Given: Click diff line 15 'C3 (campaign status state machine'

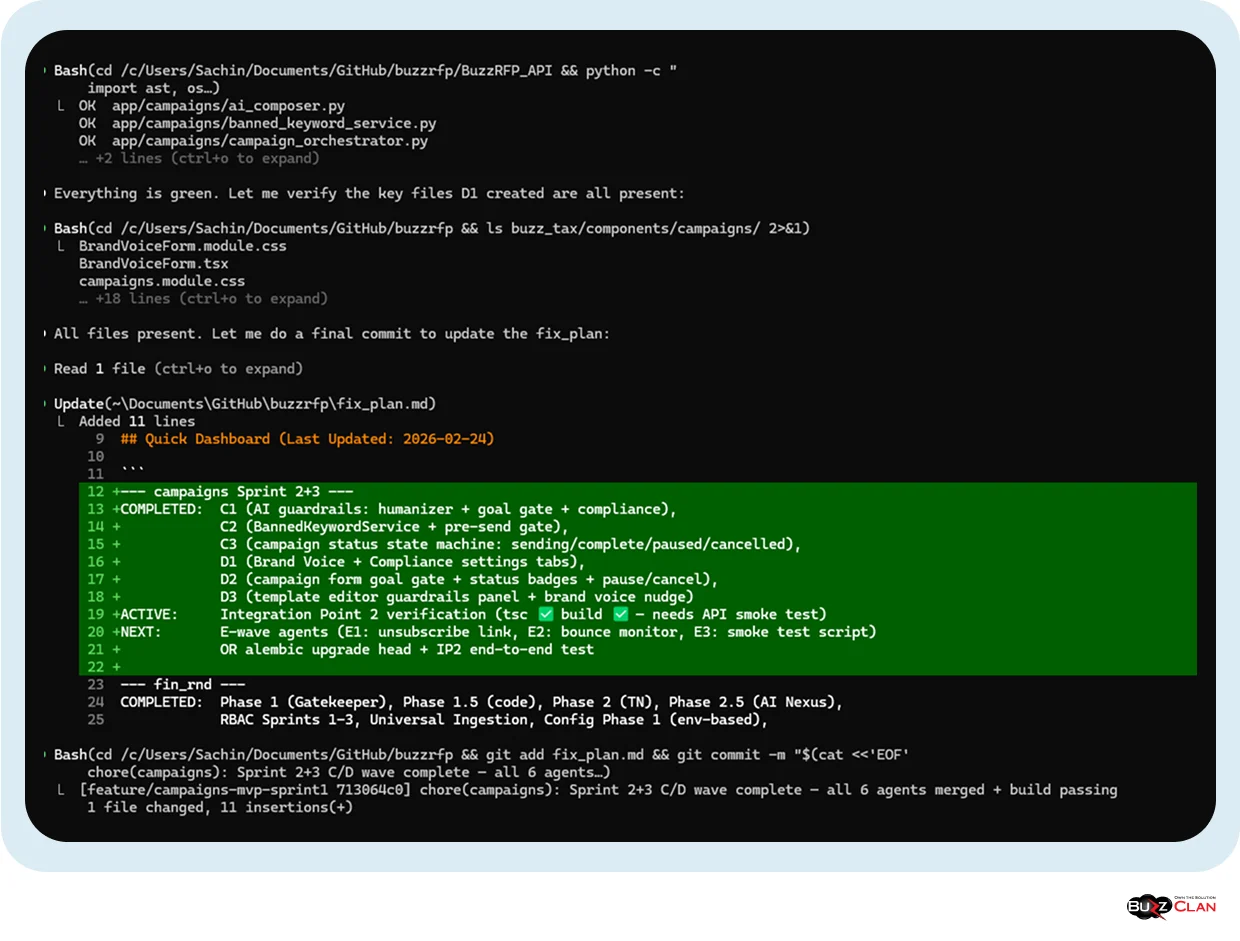Looking at the screenshot, I should [637, 544].
